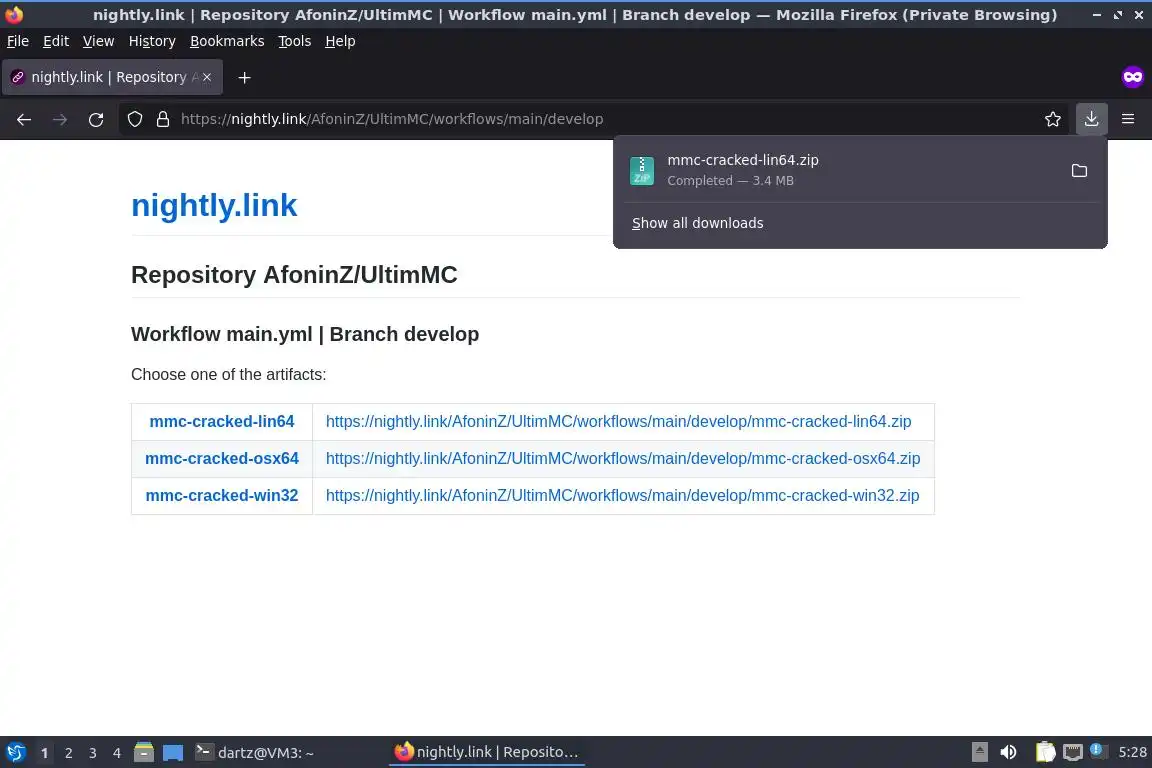1152x768 pixels.
Task: Click the 'Choose one of the artifacts:' text
Action: coord(228,375)
